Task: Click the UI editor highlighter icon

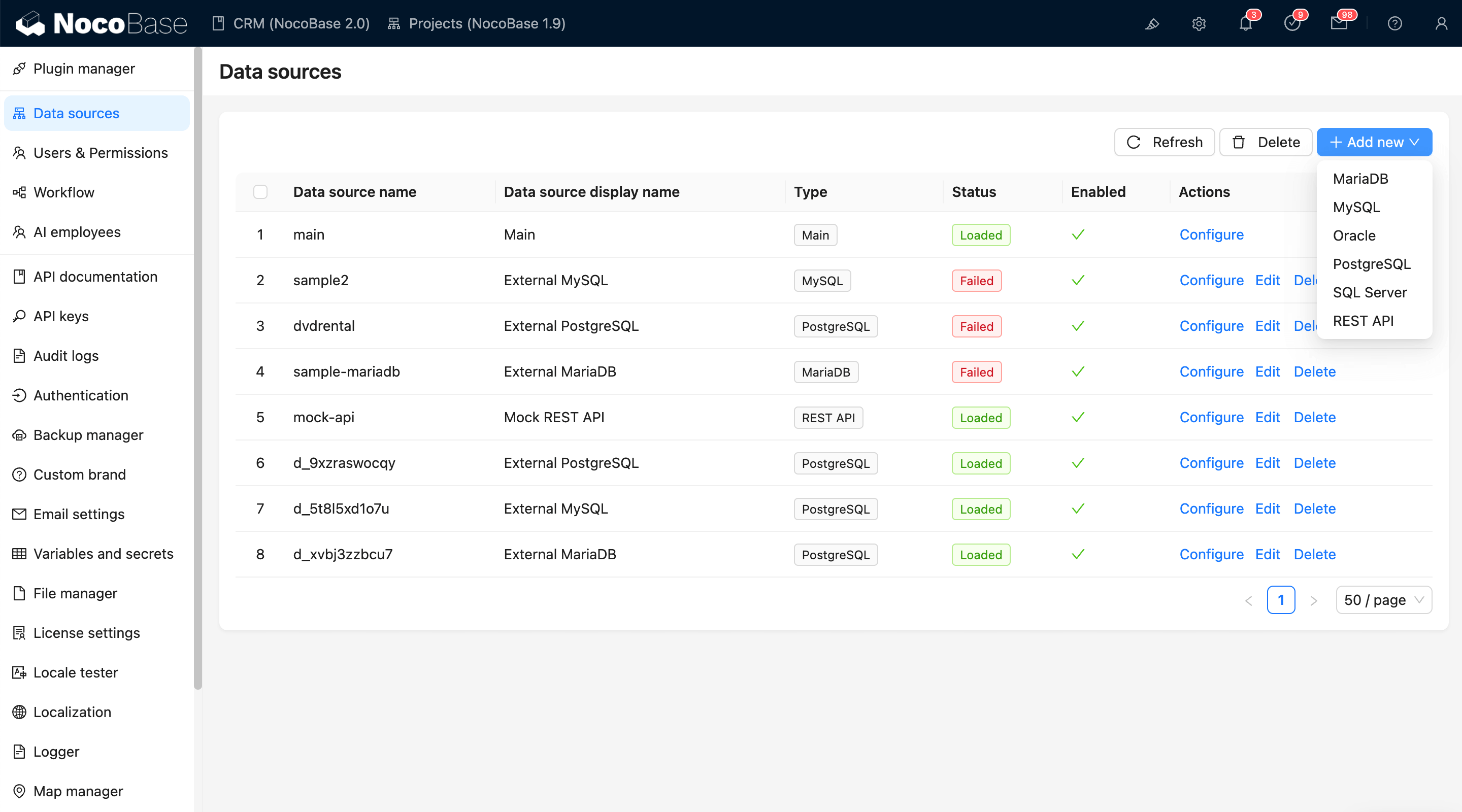Action: (1152, 24)
